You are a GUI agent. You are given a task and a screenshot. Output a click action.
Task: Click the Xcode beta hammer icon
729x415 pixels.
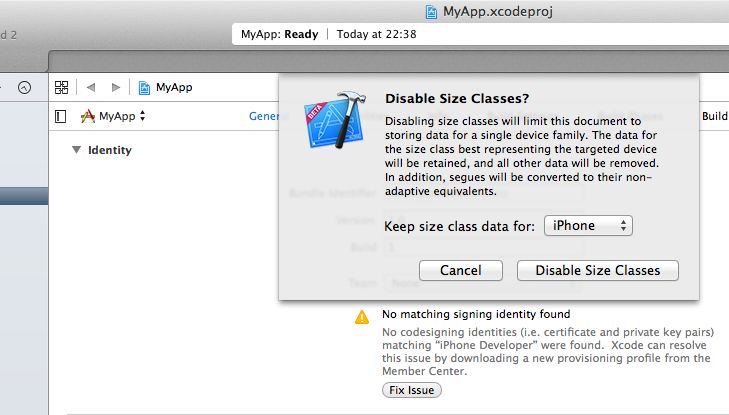tap(335, 120)
